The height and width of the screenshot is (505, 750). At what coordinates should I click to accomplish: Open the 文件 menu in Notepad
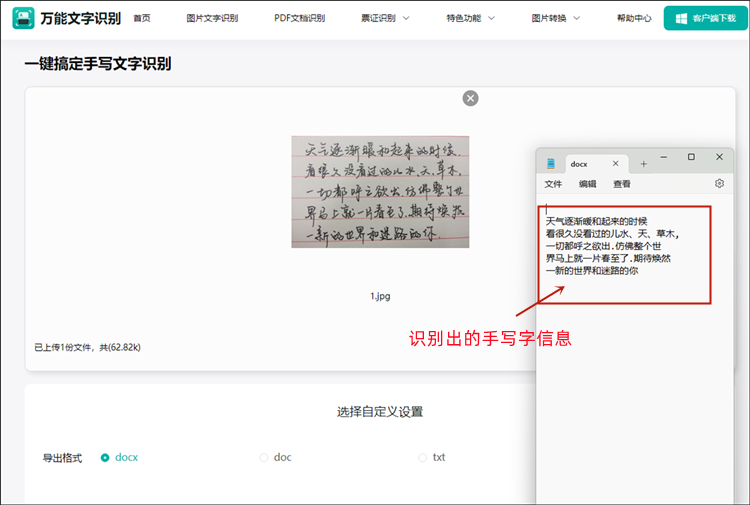pos(553,184)
